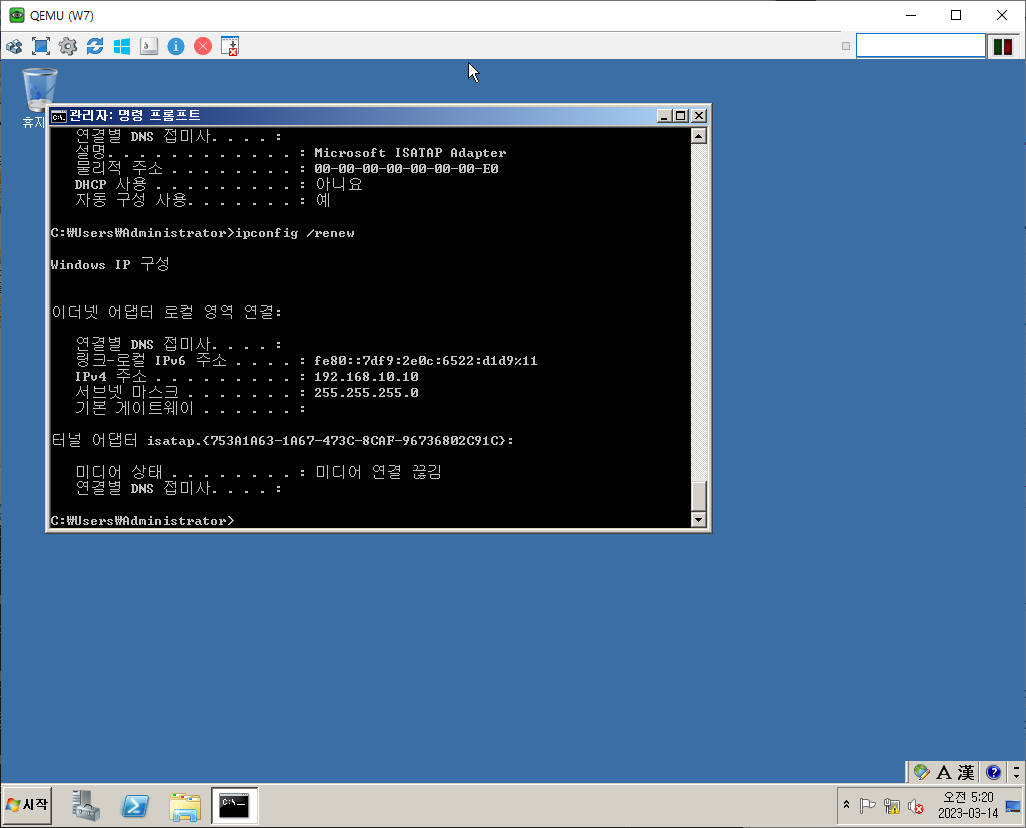The width and height of the screenshot is (1026, 828).
Task: Open the keyboard key icon in toolbar
Action: (x=149, y=46)
